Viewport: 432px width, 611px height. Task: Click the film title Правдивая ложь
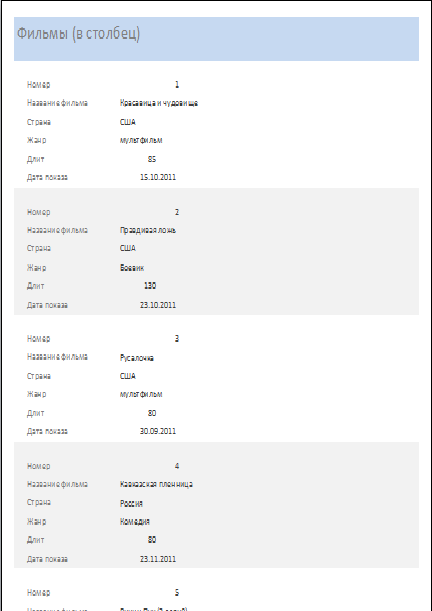coord(148,230)
